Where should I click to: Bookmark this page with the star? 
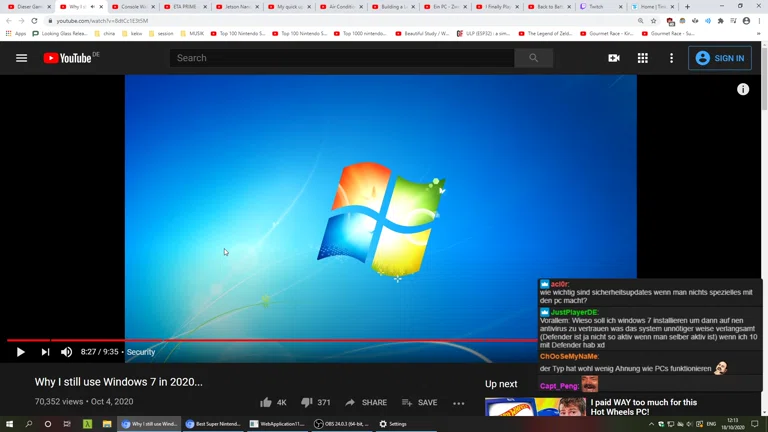(653, 21)
